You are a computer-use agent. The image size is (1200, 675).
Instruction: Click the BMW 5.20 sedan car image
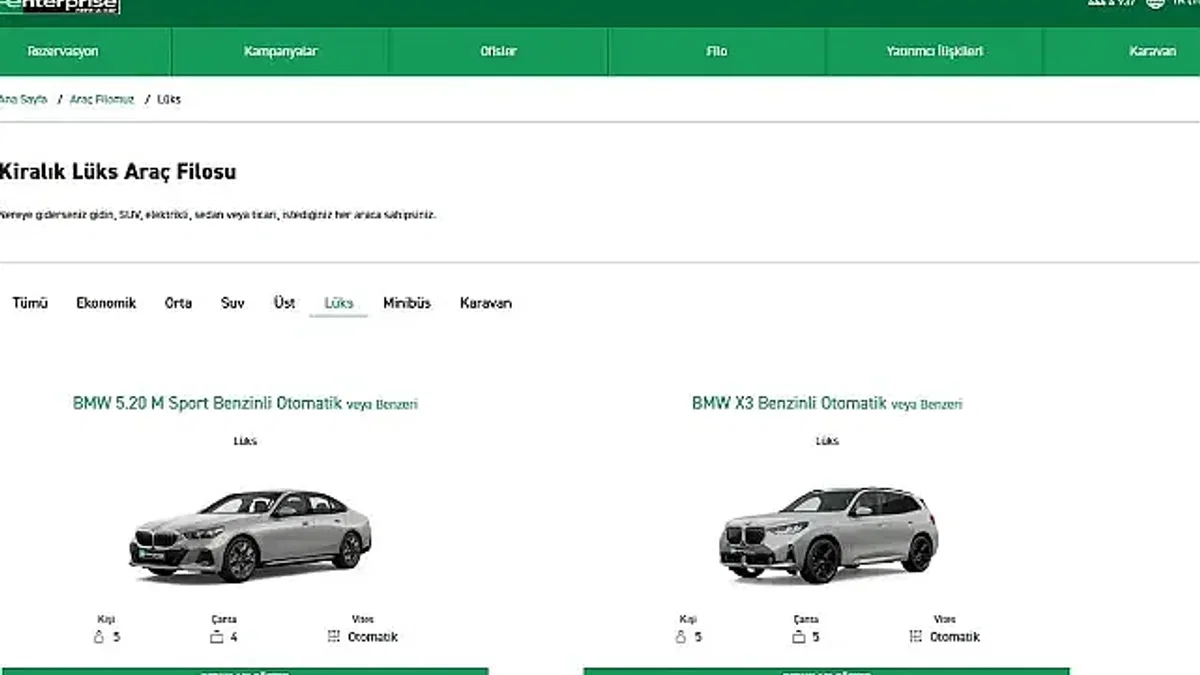point(250,535)
